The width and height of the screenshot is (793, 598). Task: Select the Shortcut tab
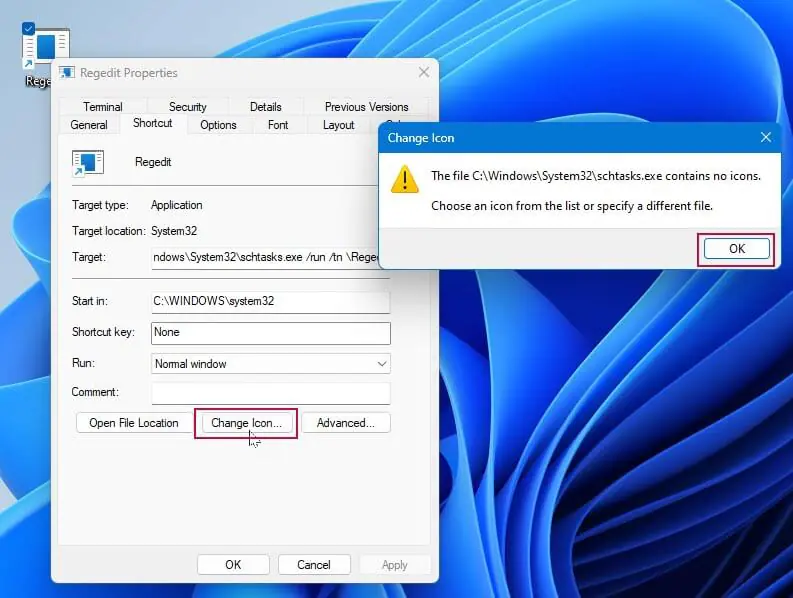[x=153, y=123]
